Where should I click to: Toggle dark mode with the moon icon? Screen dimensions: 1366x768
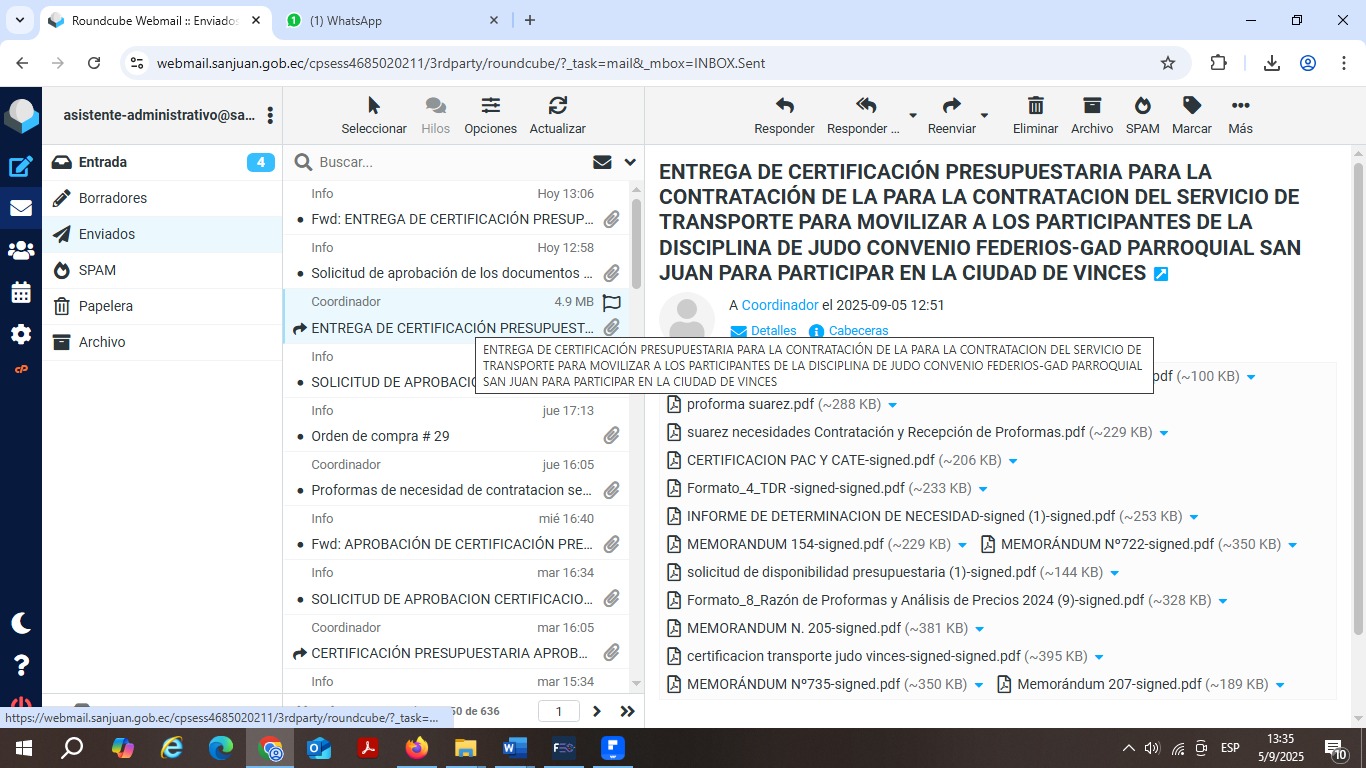(x=21, y=623)
